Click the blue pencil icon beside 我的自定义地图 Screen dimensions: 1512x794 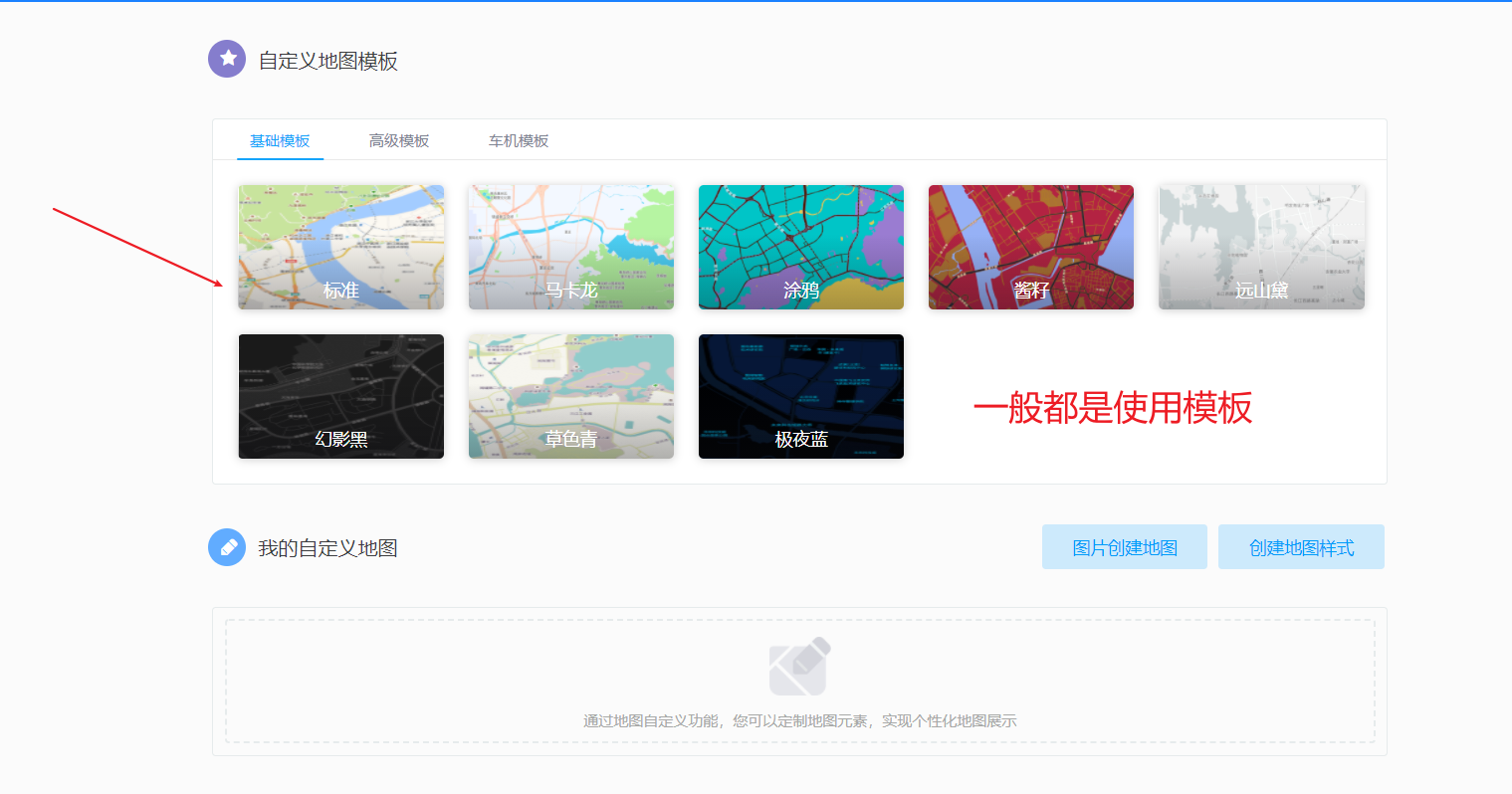[x=227, y=547]
